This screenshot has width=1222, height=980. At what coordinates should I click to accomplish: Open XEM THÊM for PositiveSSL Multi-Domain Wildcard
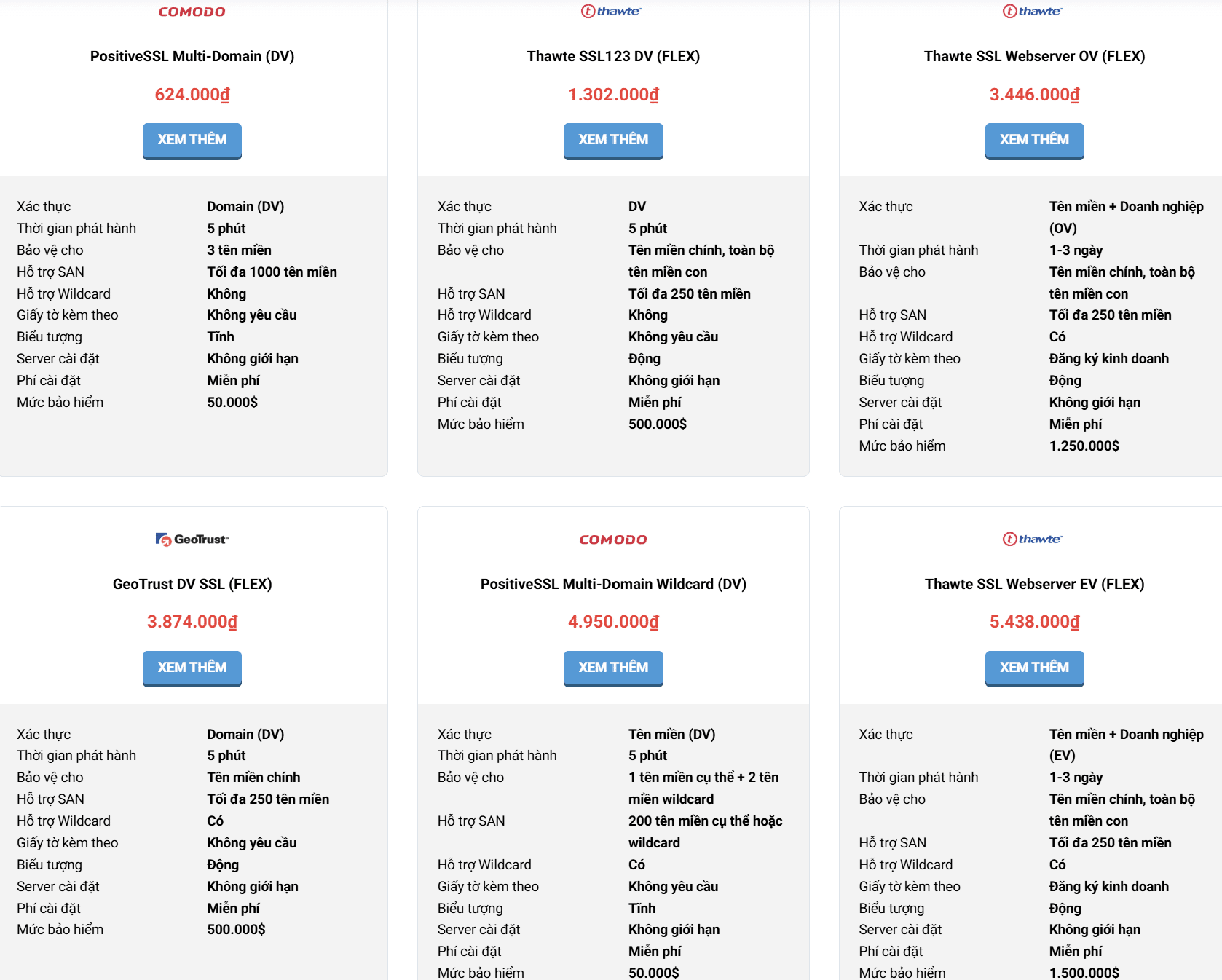click(x=613, y=668)
